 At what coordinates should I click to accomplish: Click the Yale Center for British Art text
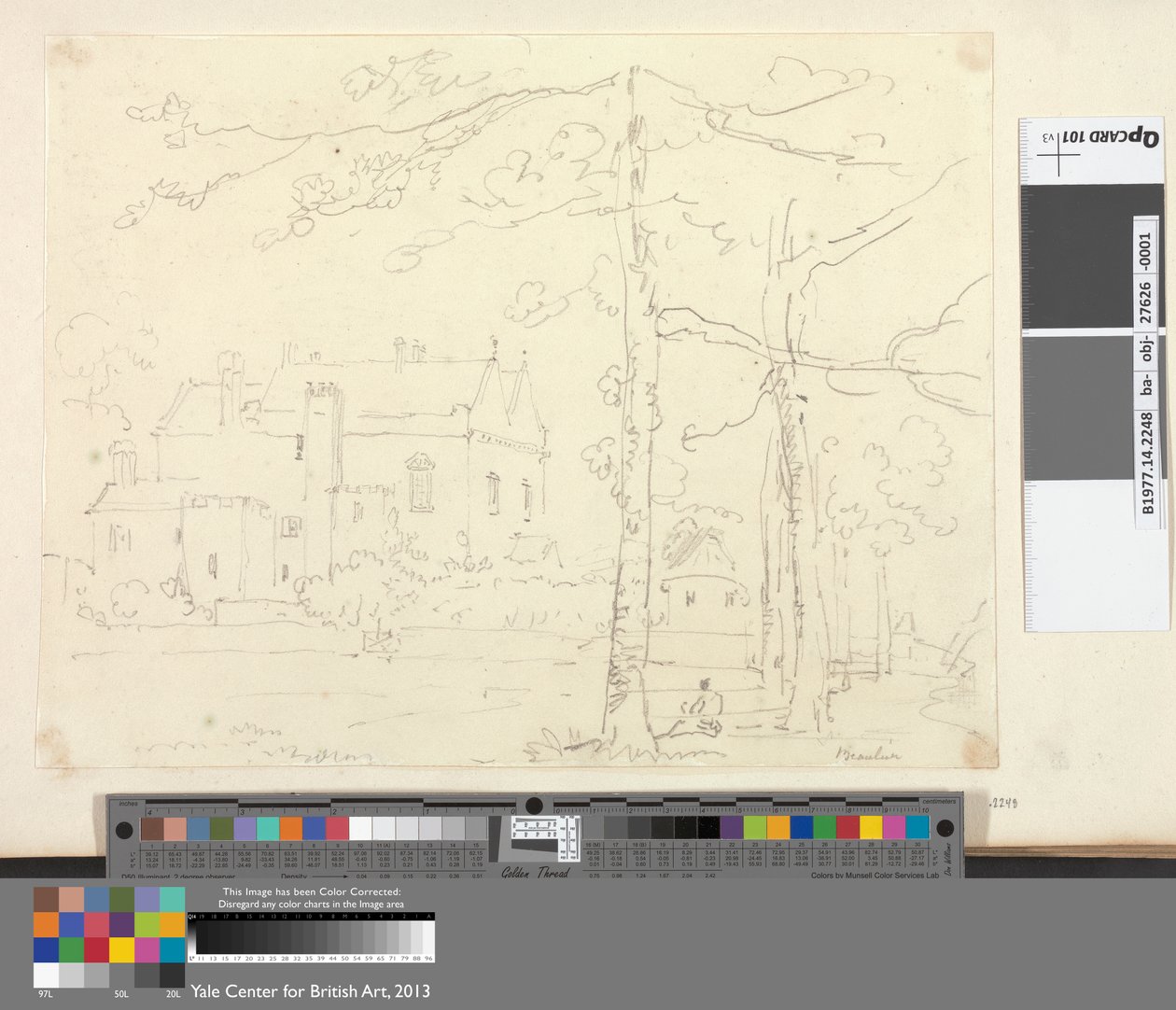[x=310, y=991]
